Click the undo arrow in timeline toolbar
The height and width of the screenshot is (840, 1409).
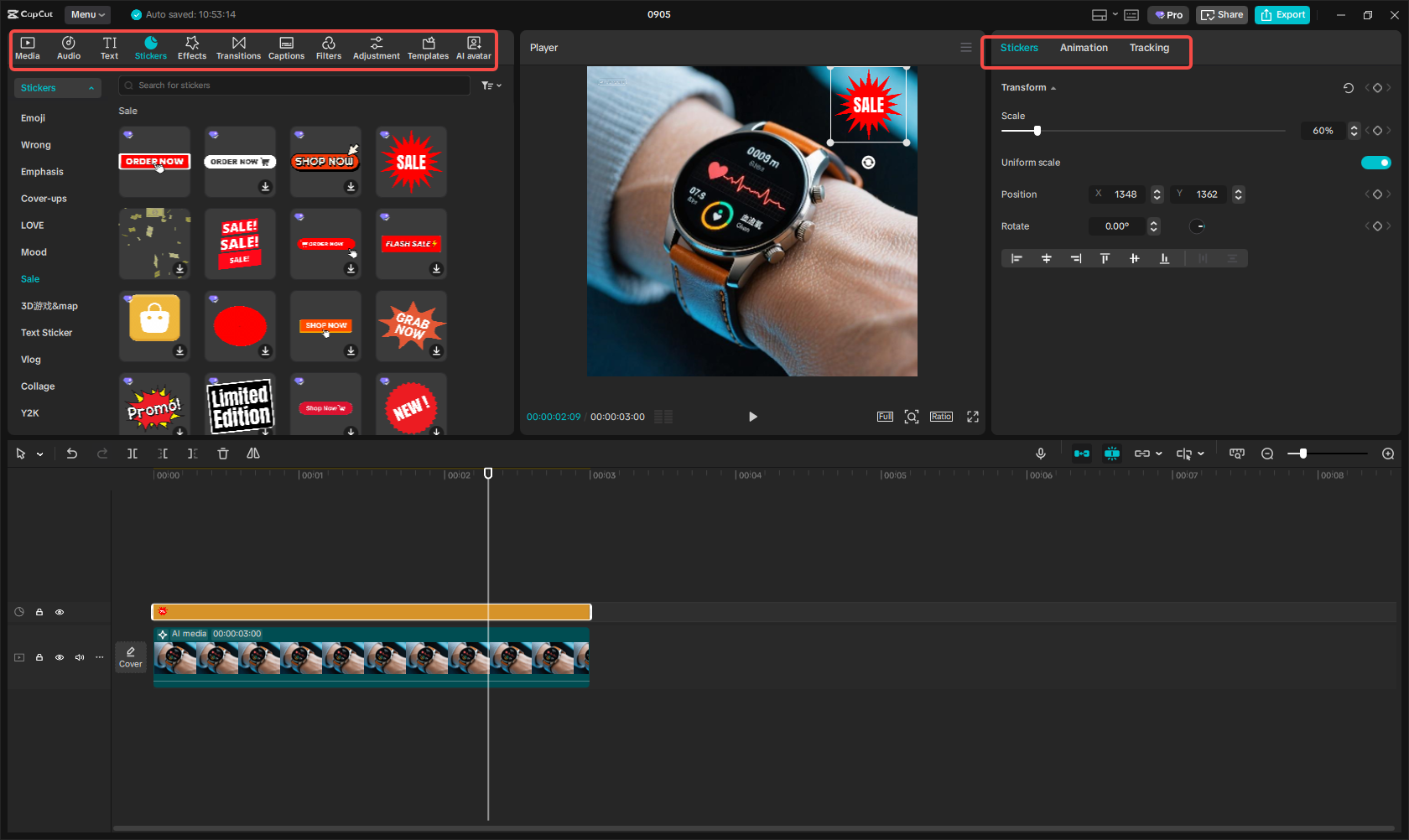[72, 454]
